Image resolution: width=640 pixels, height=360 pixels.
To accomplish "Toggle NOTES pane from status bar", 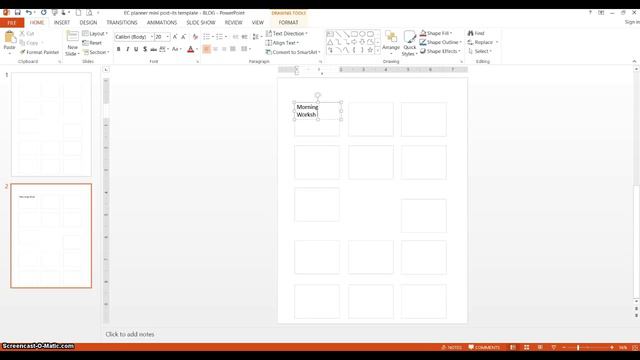I will (451, 347).
